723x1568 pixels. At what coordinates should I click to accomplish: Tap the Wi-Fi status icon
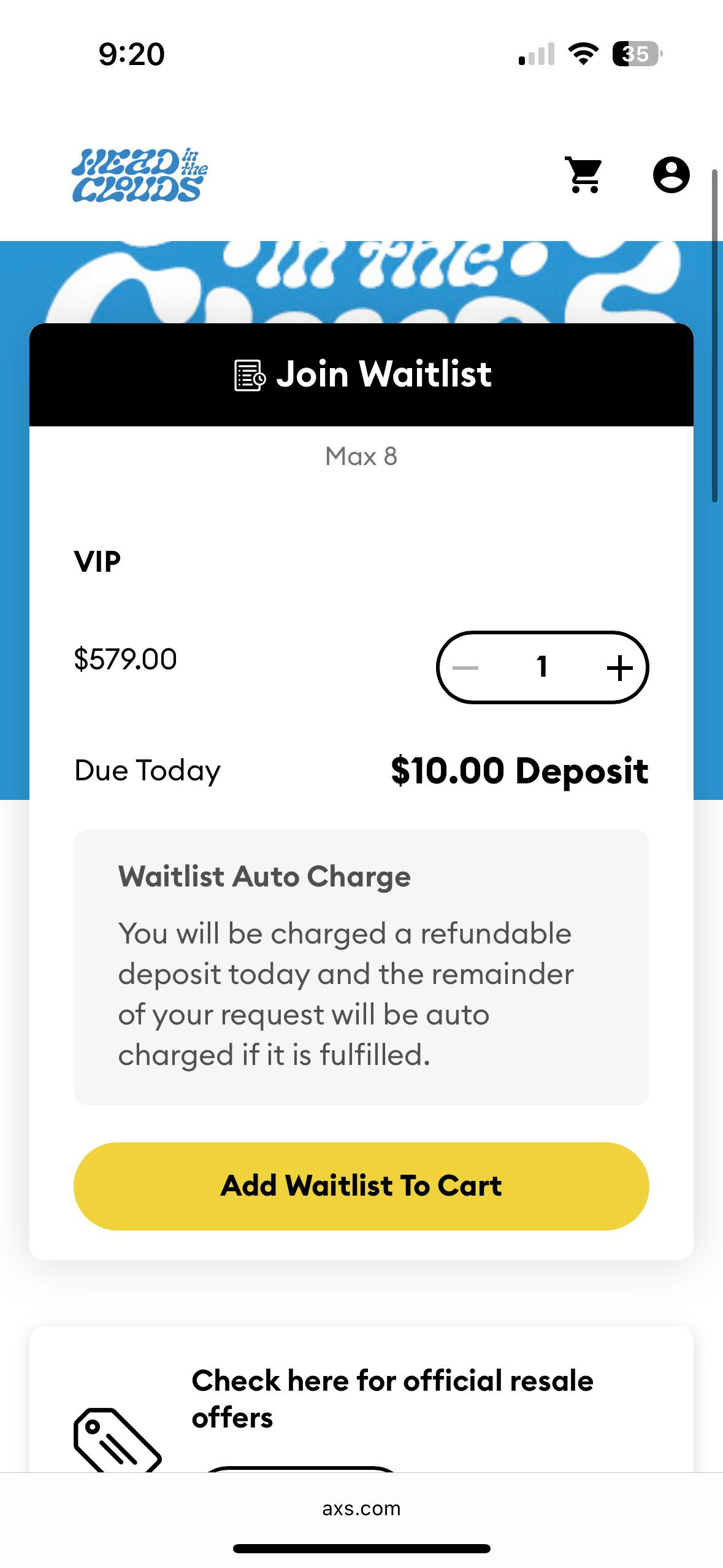[x=583, y=54]
